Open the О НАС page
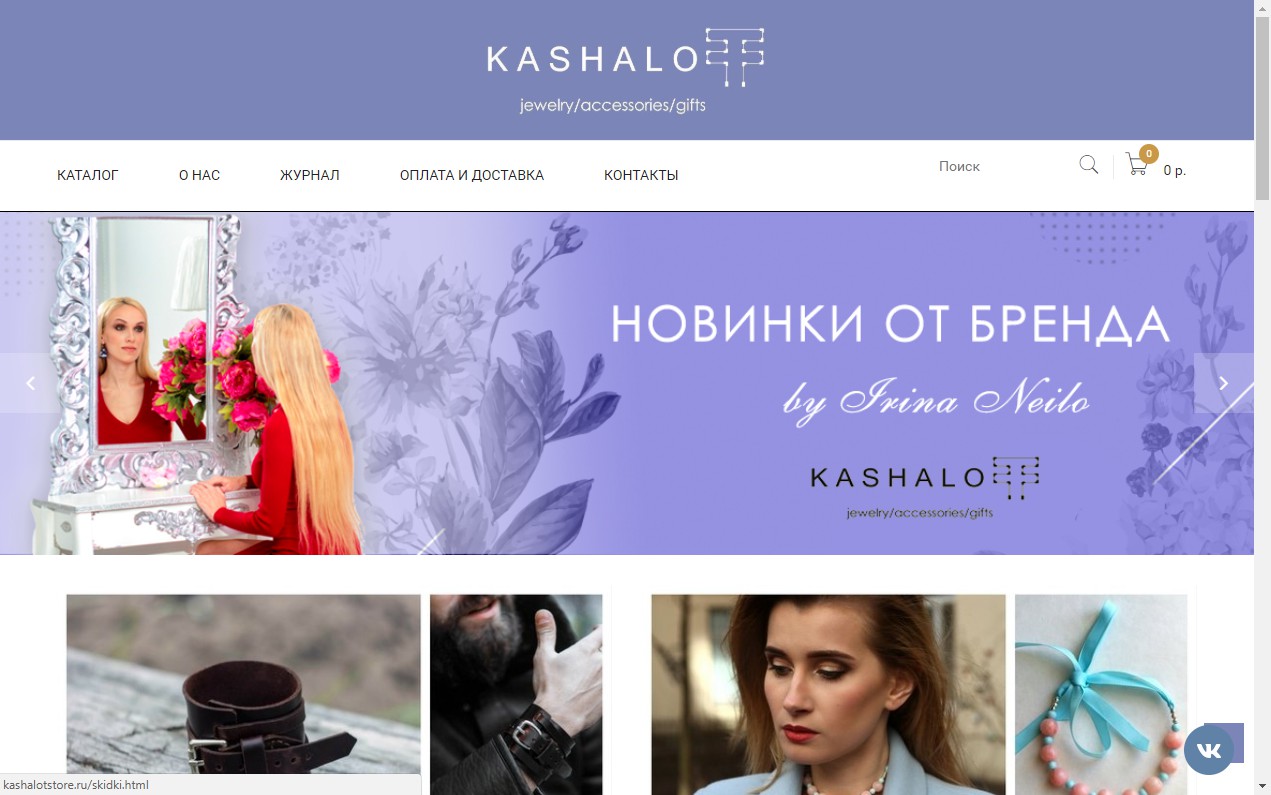Image resolution: width=1271 pixels, height=795 pixels. click(x=199, y=175)
